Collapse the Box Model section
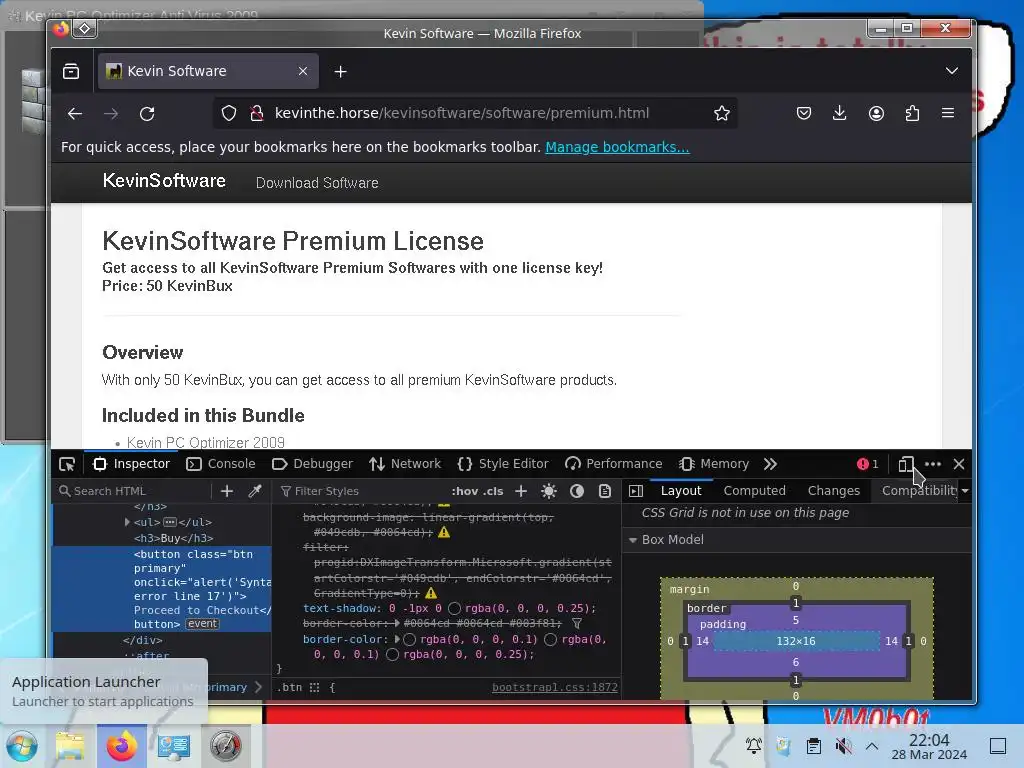 (x=632, y=540)
